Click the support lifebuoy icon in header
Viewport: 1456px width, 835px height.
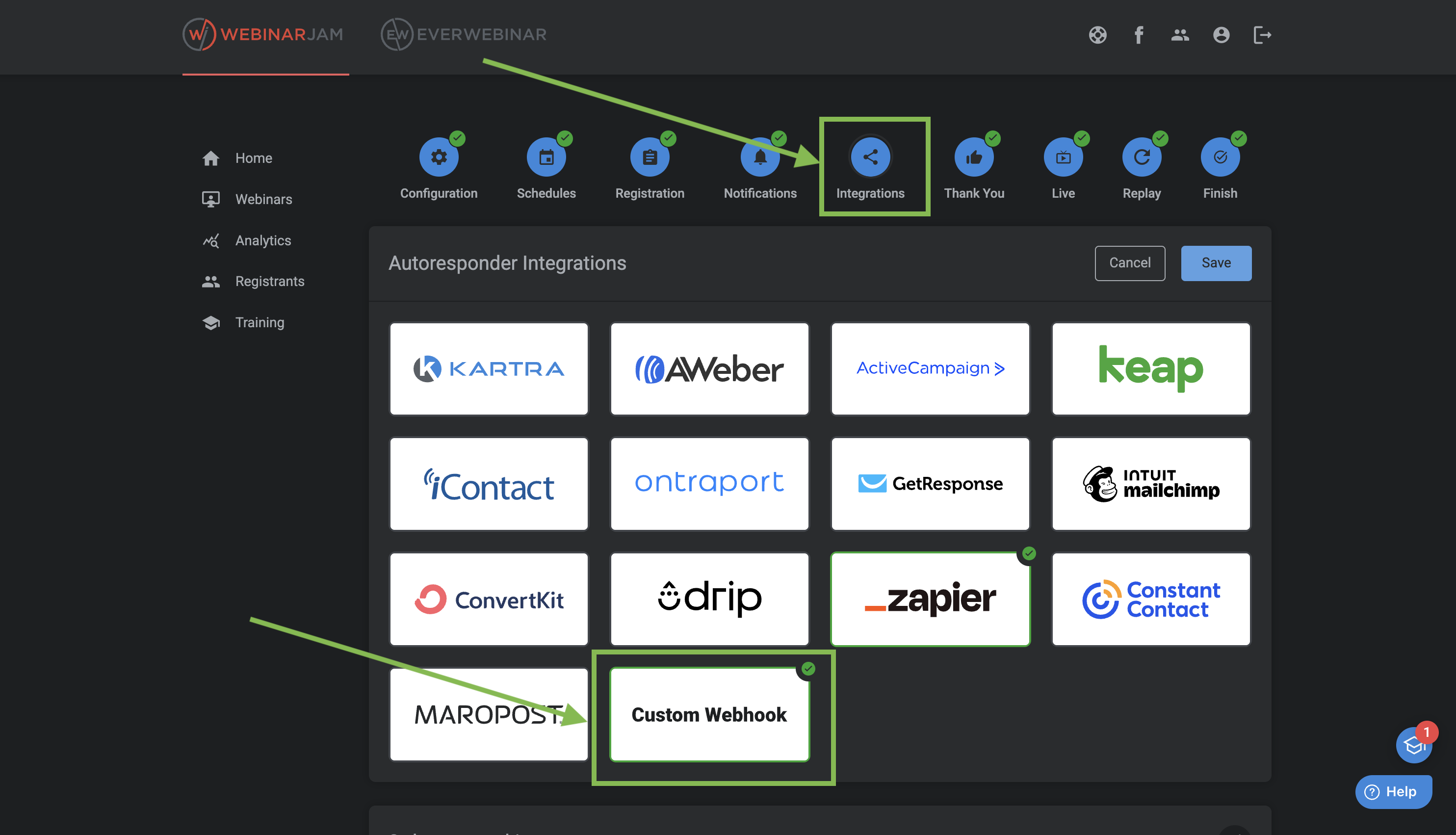1097,35
